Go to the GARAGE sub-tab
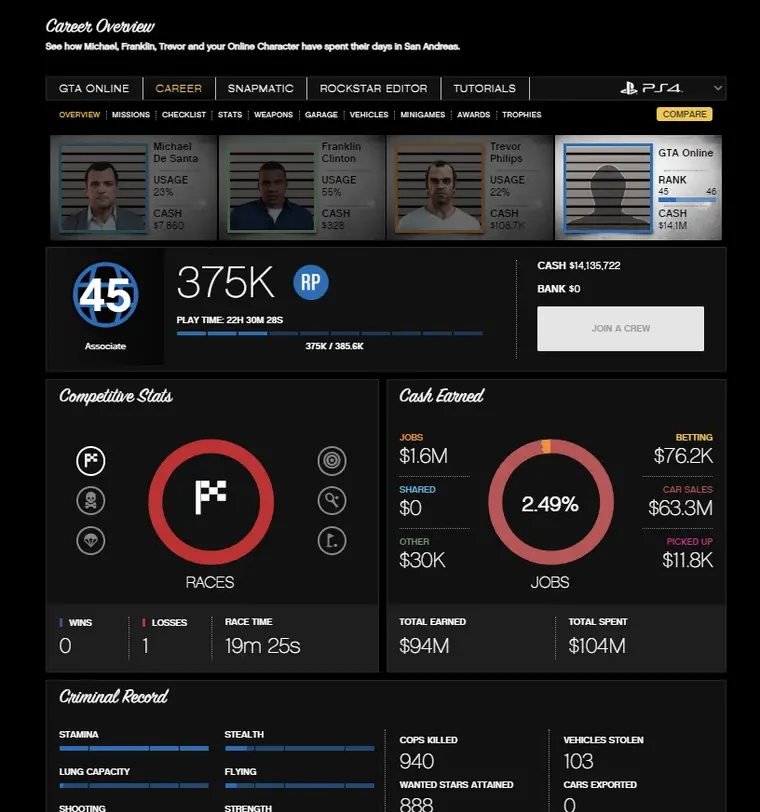The image size is (760, 812). [x=321, y=114]
